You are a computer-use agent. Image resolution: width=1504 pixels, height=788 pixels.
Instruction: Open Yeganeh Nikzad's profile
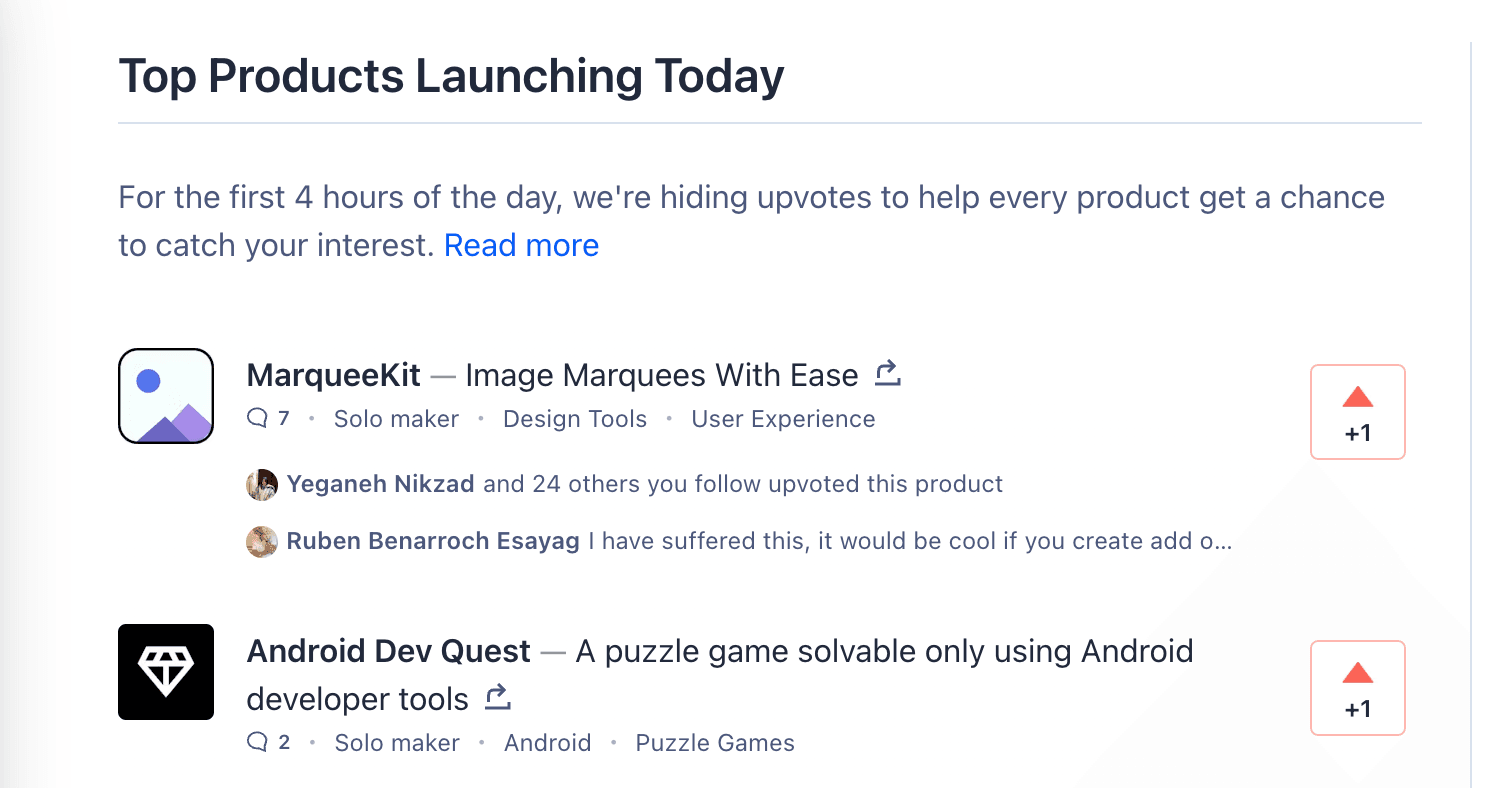coord(380,483)
